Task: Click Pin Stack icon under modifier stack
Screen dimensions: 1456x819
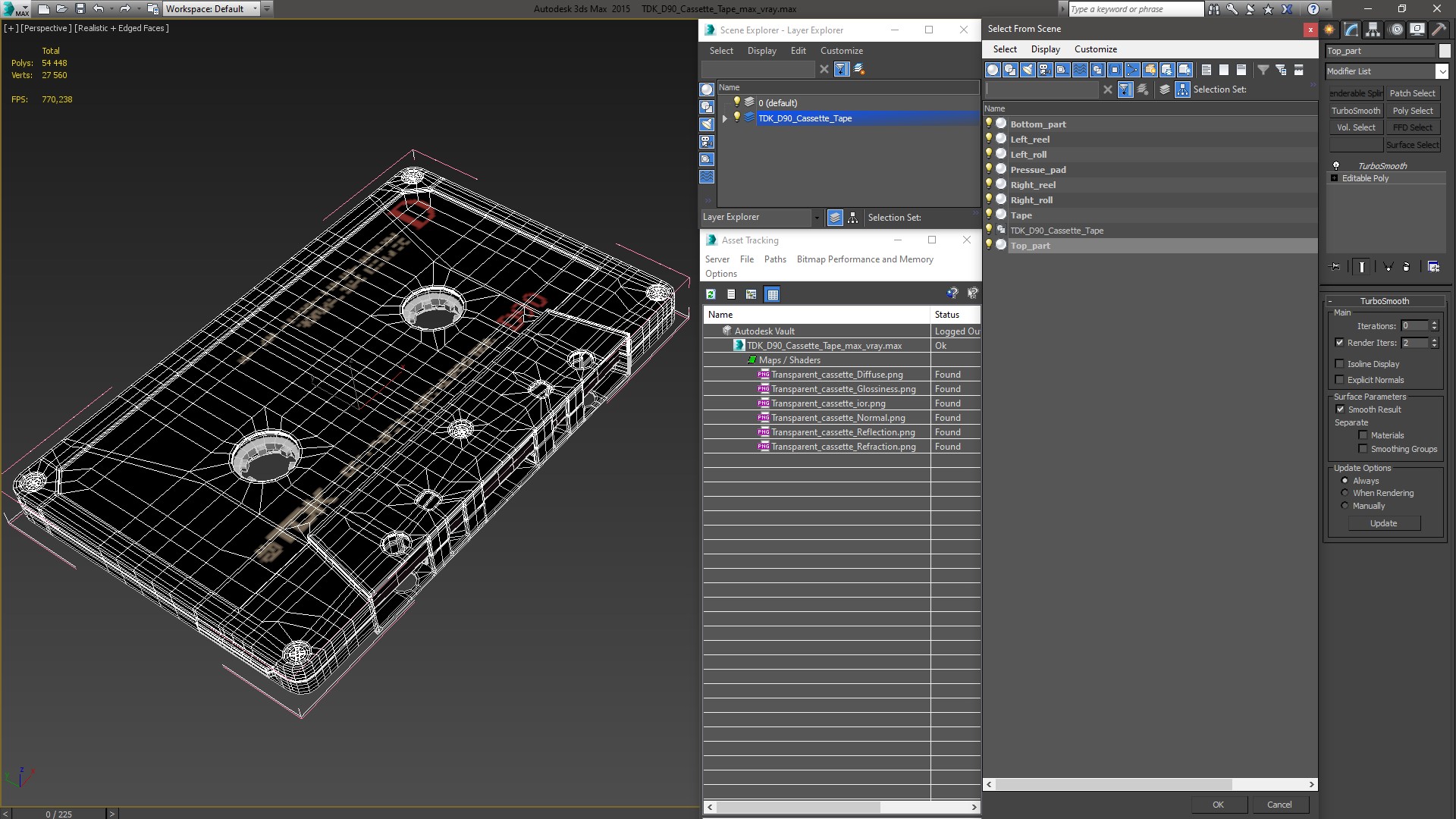Action: [1335, 267]
